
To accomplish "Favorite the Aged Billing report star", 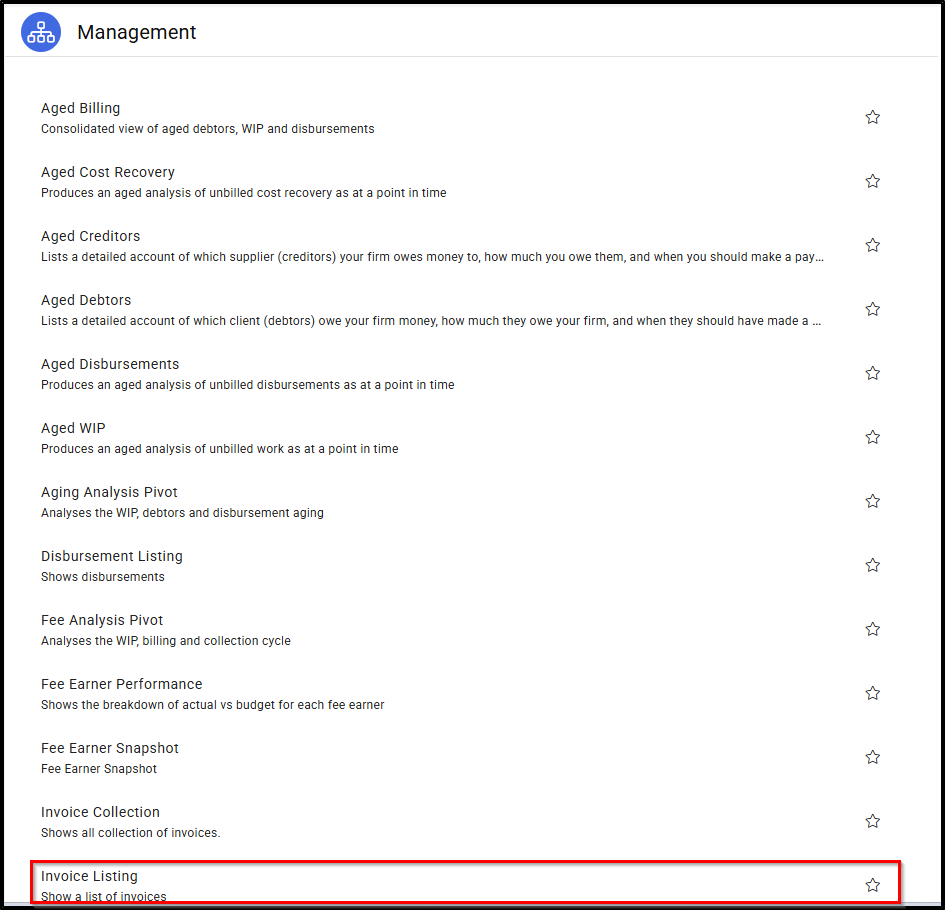I will (872, 117).
